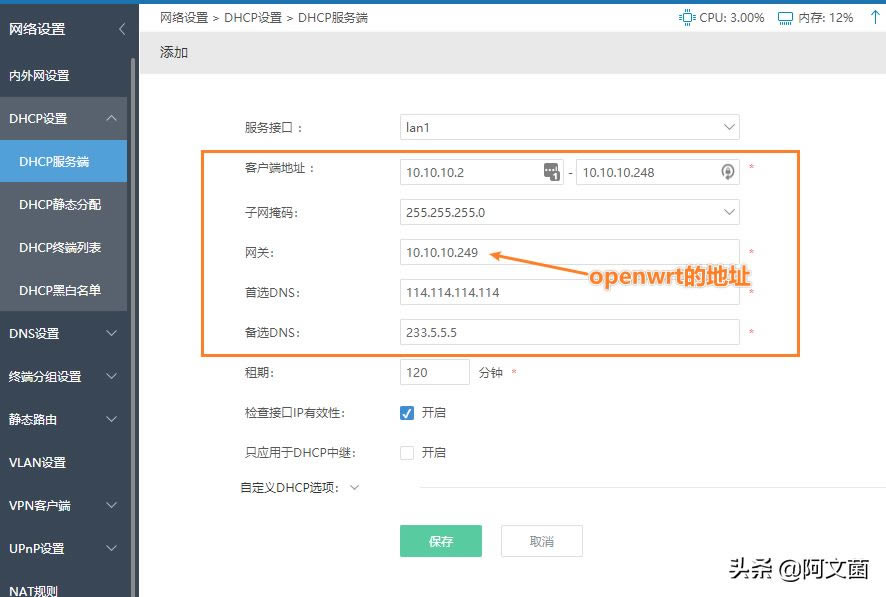Screen dimensions: 886x597
Task: Open the DHCP静态分配 submenu item
Action: (63, 204)
